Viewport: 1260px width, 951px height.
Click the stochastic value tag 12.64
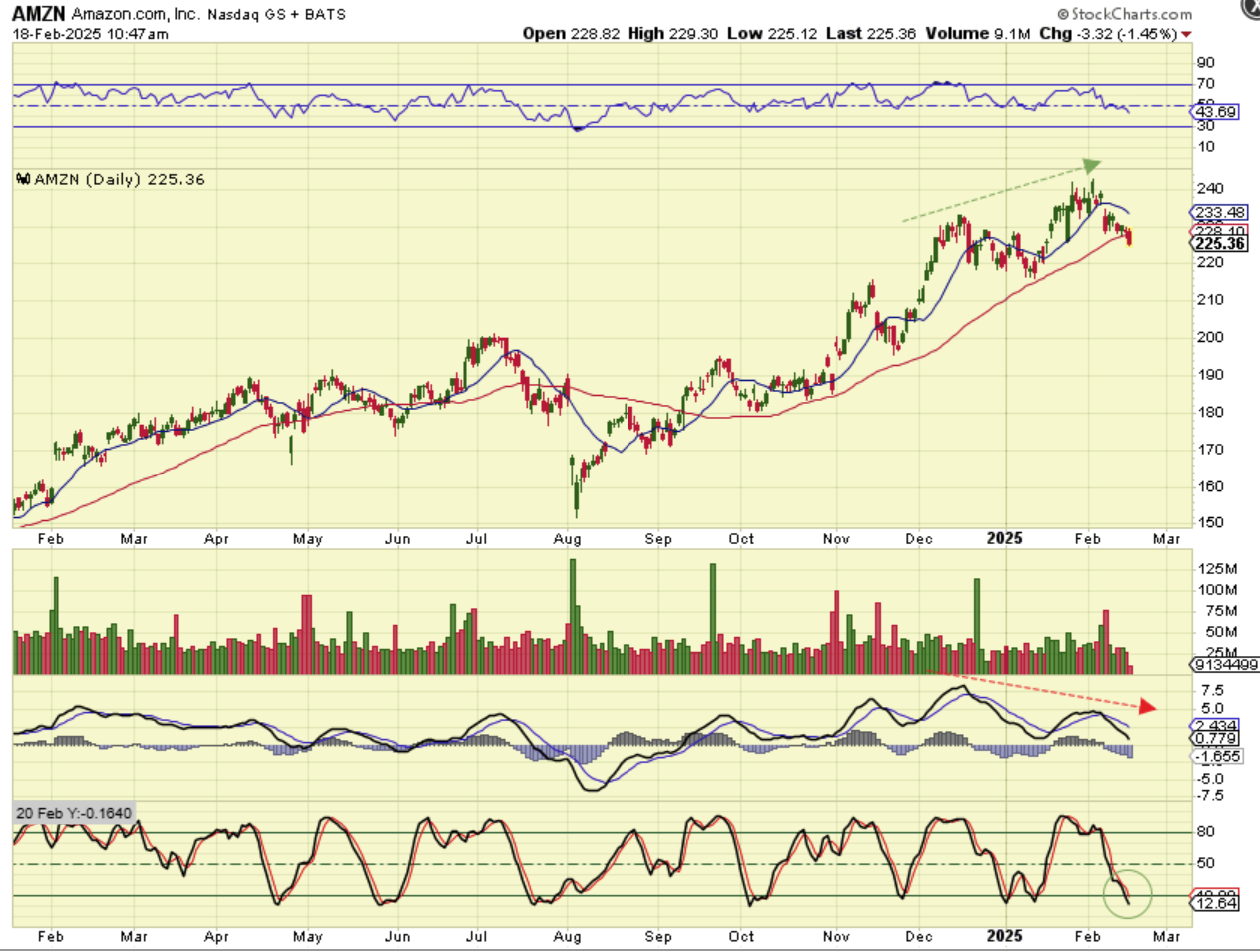pyautogui.click(x=1215, y=904)
